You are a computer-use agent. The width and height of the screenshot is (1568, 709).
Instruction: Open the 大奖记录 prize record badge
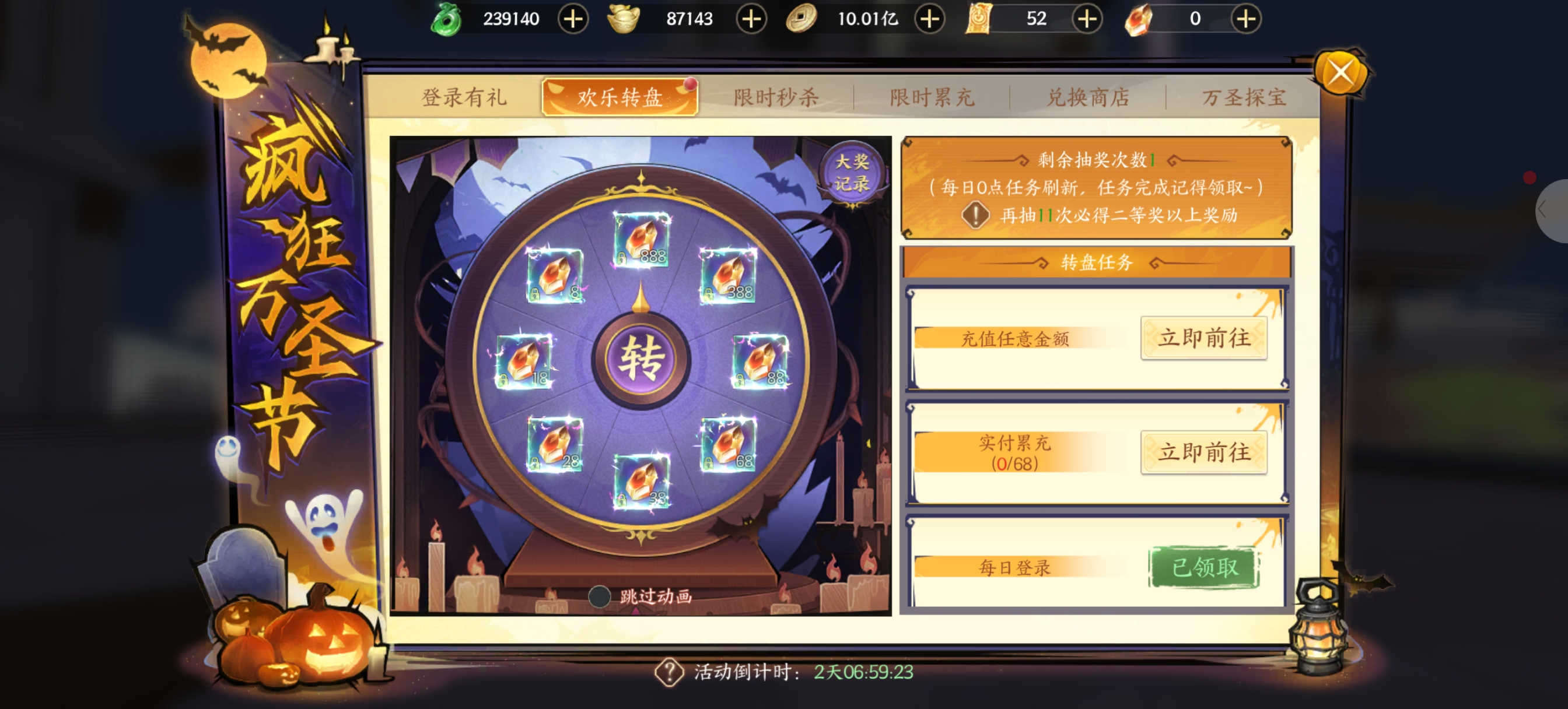click(x=852, y=173)
